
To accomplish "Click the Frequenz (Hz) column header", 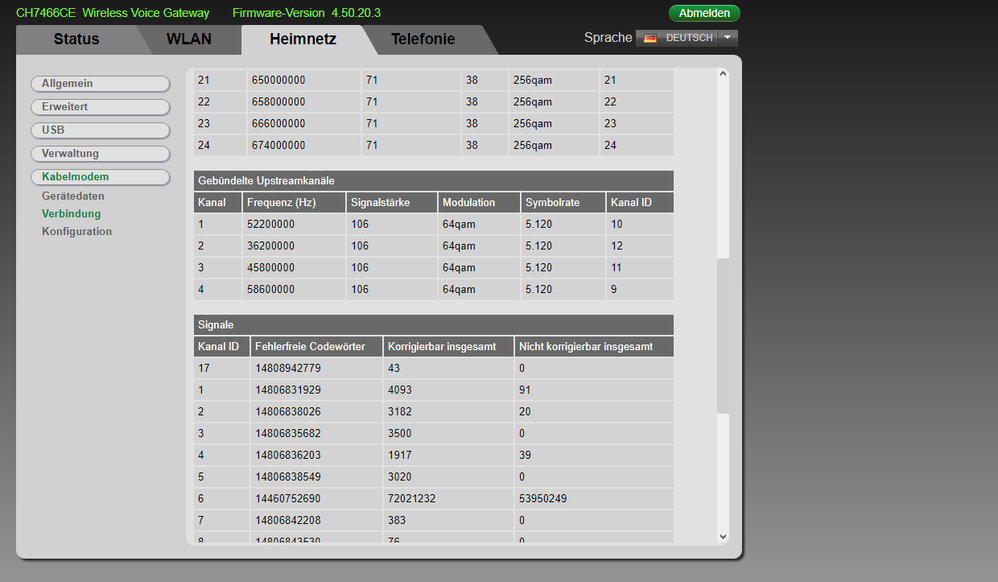I will [293, 202].
